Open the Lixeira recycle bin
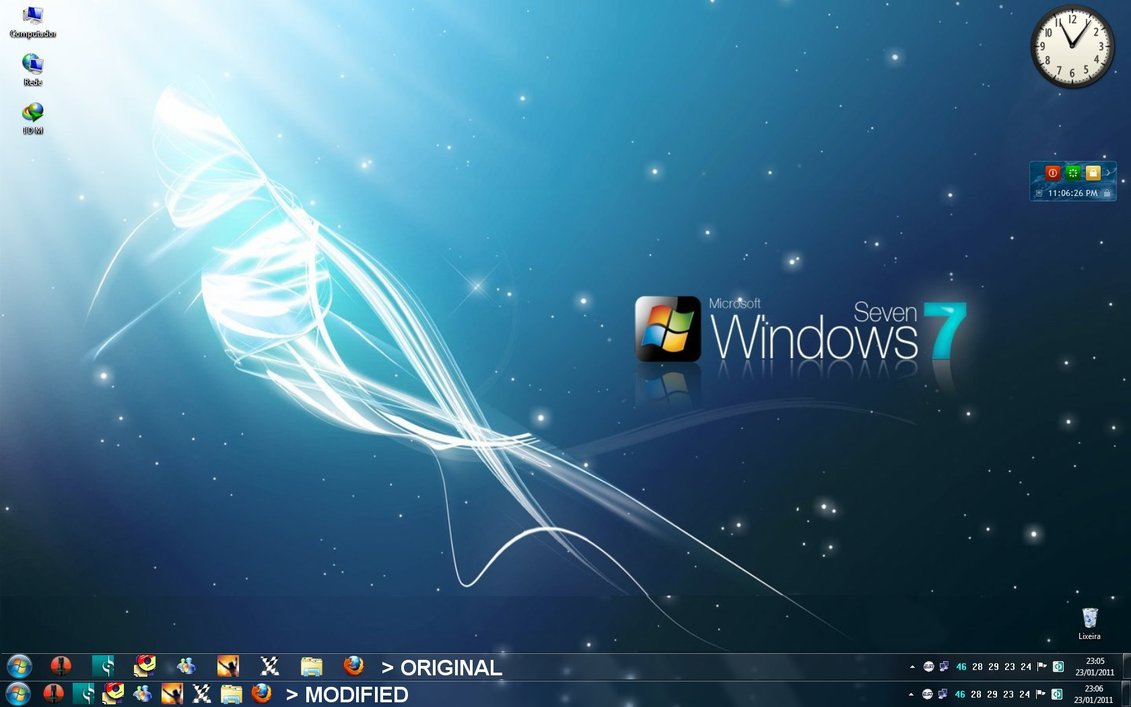 (1089, 620)
